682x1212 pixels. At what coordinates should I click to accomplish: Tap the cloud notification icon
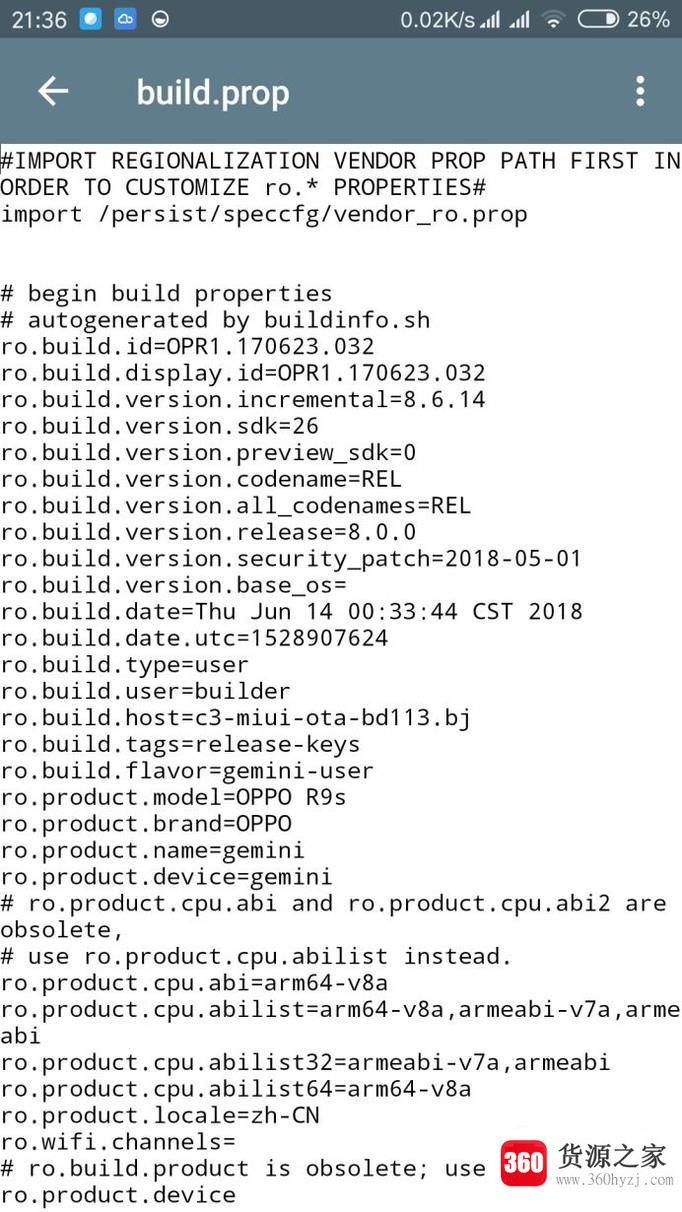point(125,19)
